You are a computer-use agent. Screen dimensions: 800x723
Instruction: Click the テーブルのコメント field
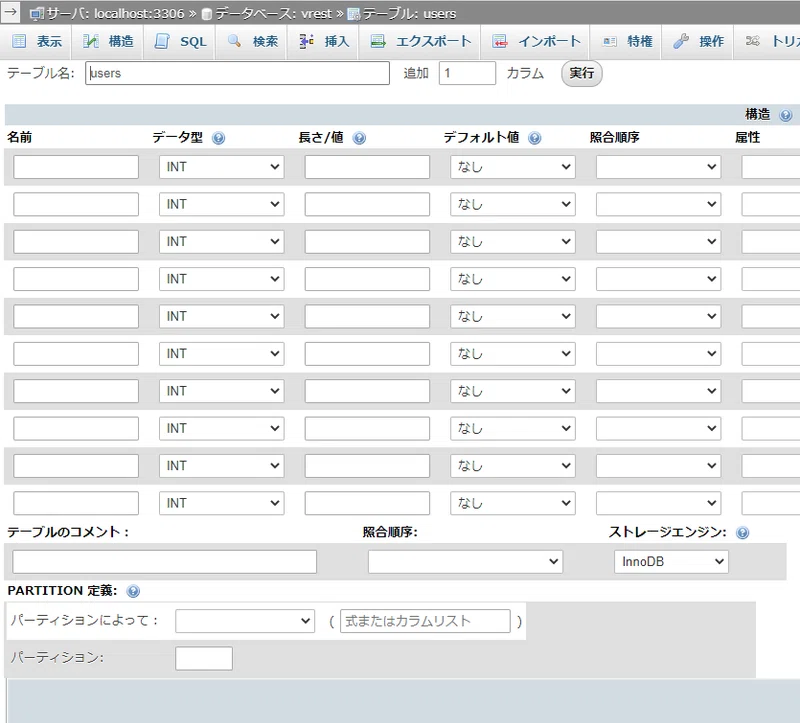[x=164, y=561]
